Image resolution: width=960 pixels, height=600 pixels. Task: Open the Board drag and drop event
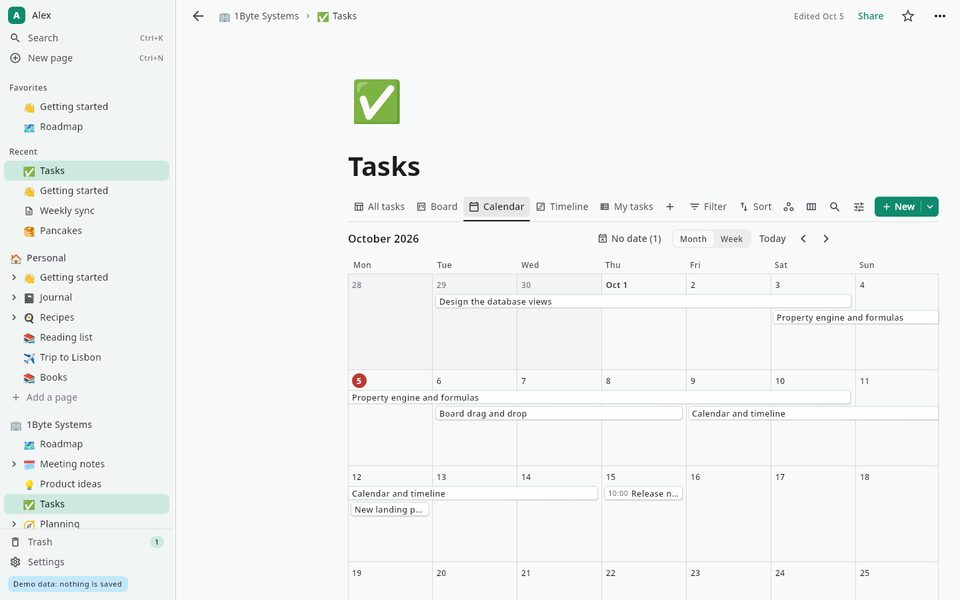click(559, 414)
